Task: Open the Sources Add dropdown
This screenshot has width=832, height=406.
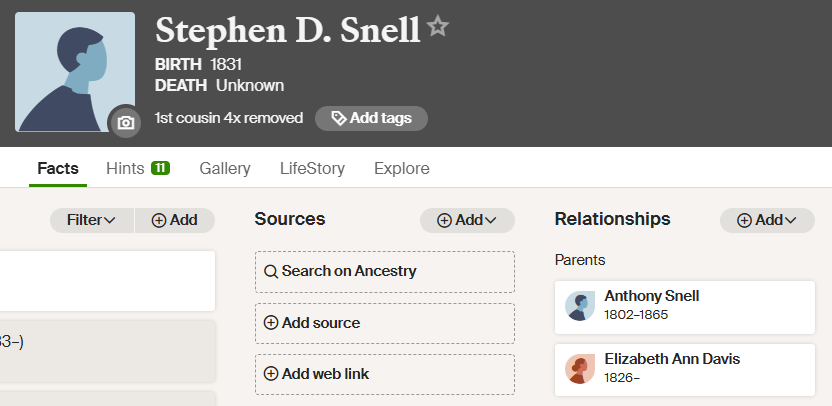Action: pos(467,220)
